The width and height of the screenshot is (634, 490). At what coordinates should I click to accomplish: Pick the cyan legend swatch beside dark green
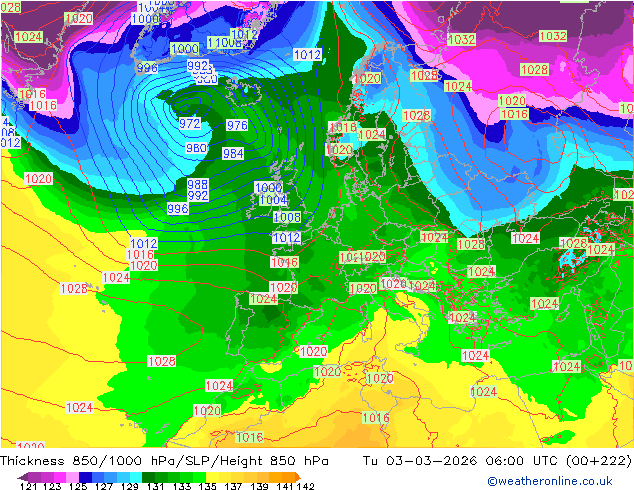[x=136, y=477]
